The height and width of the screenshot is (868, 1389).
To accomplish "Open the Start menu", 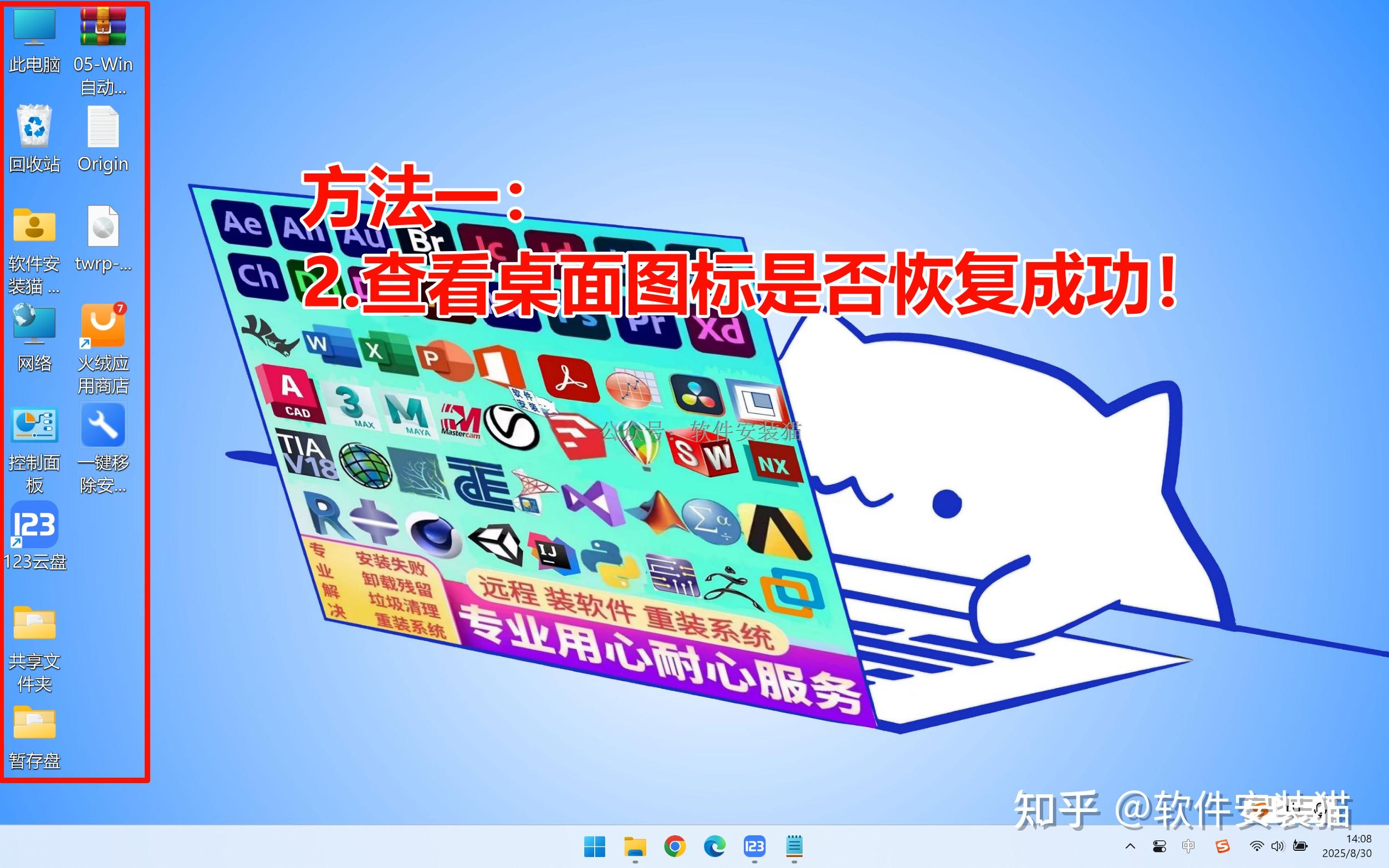I will click(x=595, y=846).
